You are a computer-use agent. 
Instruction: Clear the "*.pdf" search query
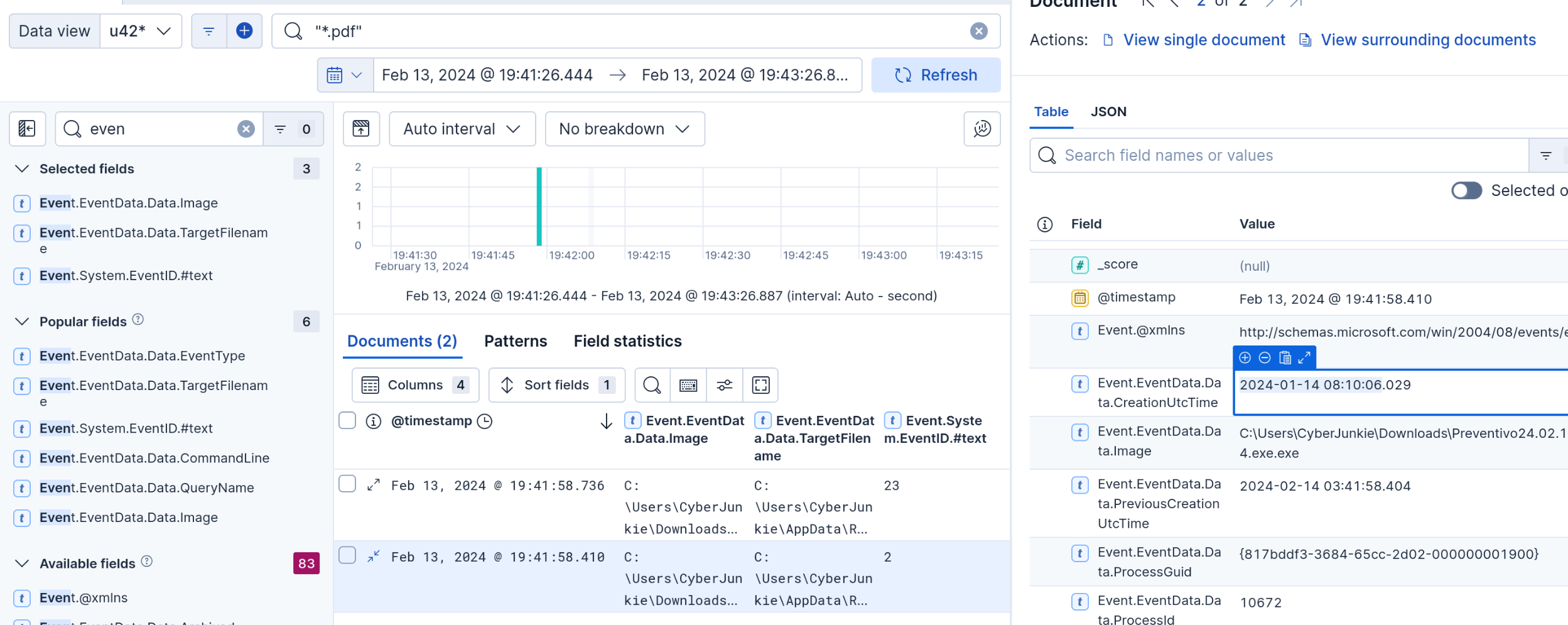(978, 31)
